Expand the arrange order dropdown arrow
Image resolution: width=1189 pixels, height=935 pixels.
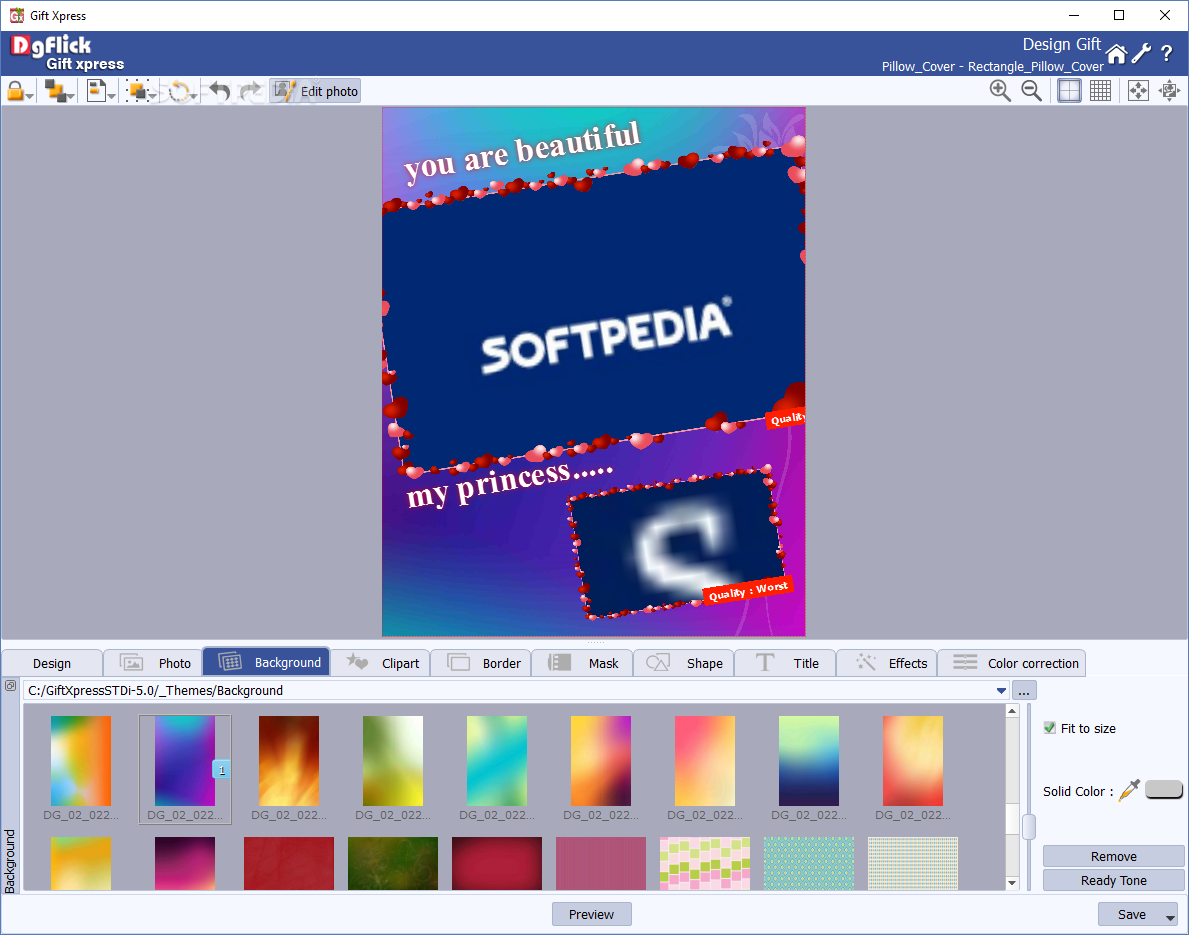pyautogui.click(x=71, y=96)
